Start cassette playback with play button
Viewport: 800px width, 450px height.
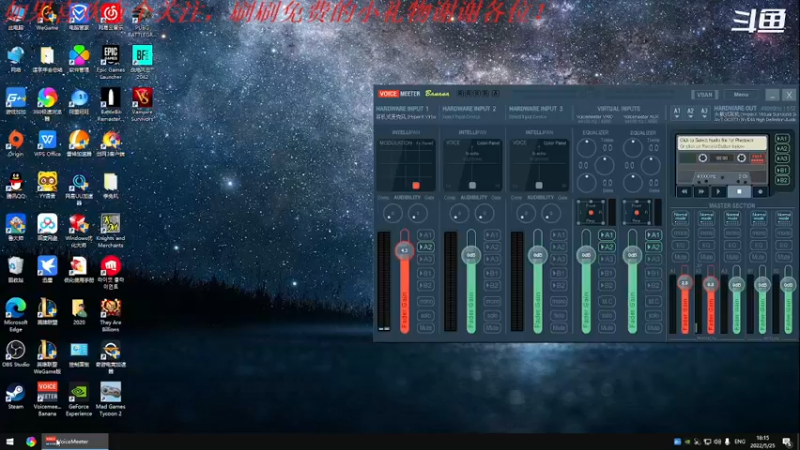(x=719, y=192)
